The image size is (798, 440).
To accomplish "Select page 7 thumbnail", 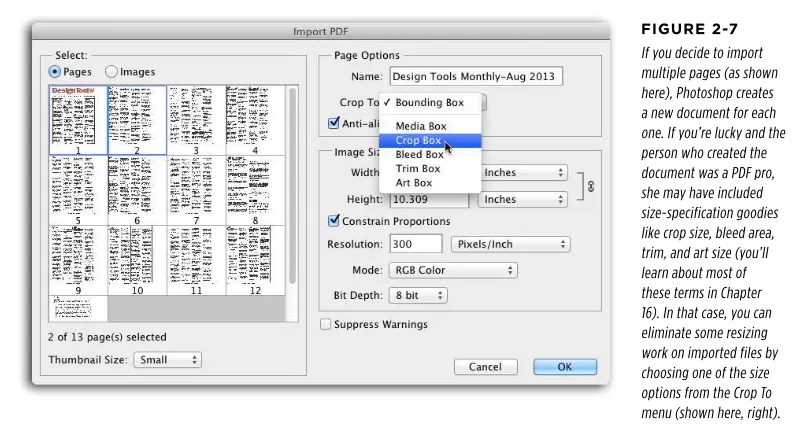I will tap(196, 190).
